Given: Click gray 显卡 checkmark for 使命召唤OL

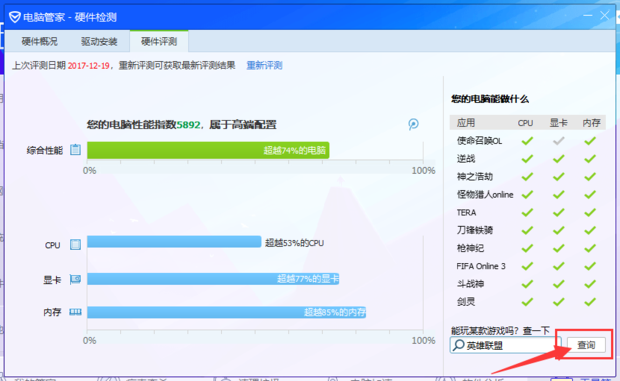Looking at the screenshot, I should 558,141.
